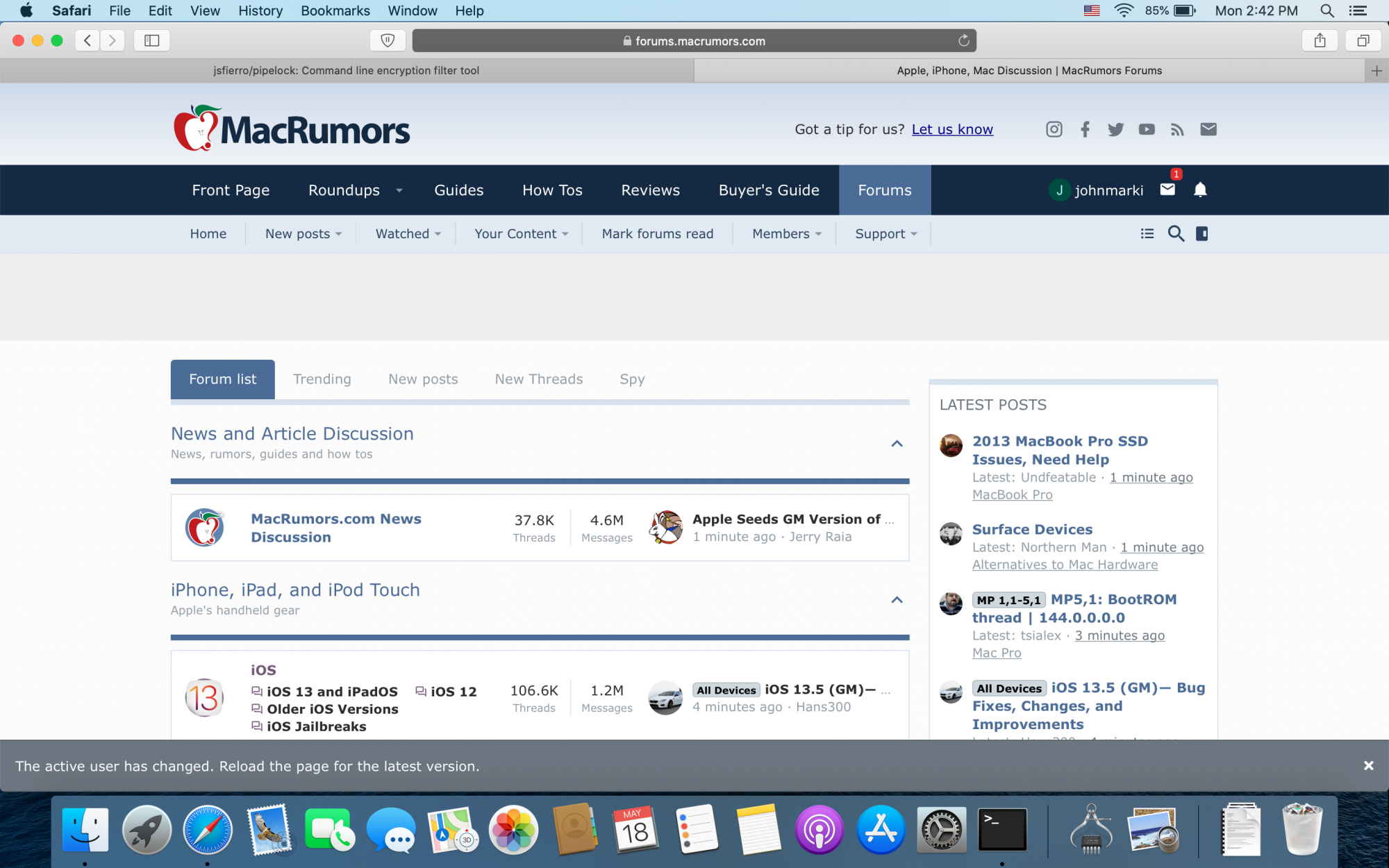The width and height of the screenshot is (1389, 868).
Task: Click Let us know tip link
Action: pos(952,129)
